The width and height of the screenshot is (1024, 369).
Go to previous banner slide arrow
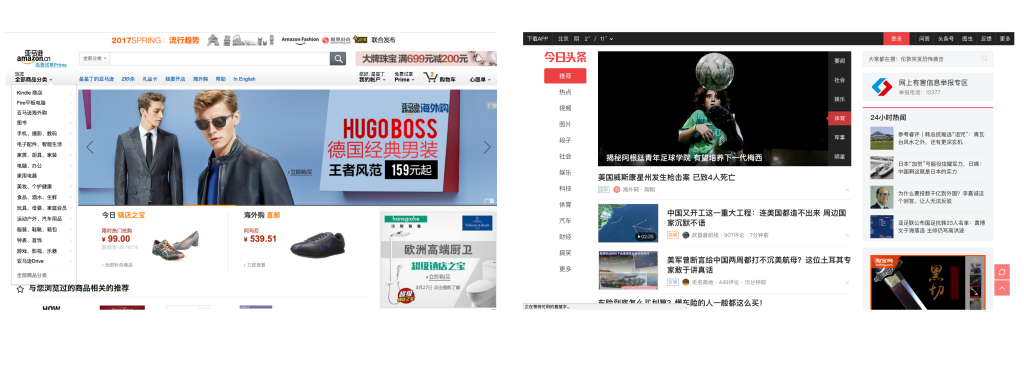click(89, 147)
